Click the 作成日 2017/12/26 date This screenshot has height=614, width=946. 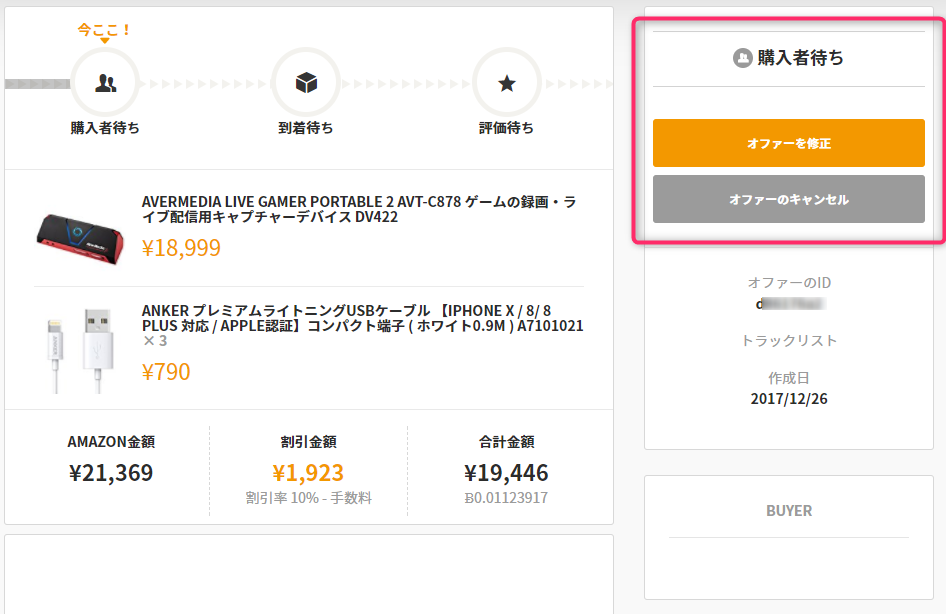[789, 399]
